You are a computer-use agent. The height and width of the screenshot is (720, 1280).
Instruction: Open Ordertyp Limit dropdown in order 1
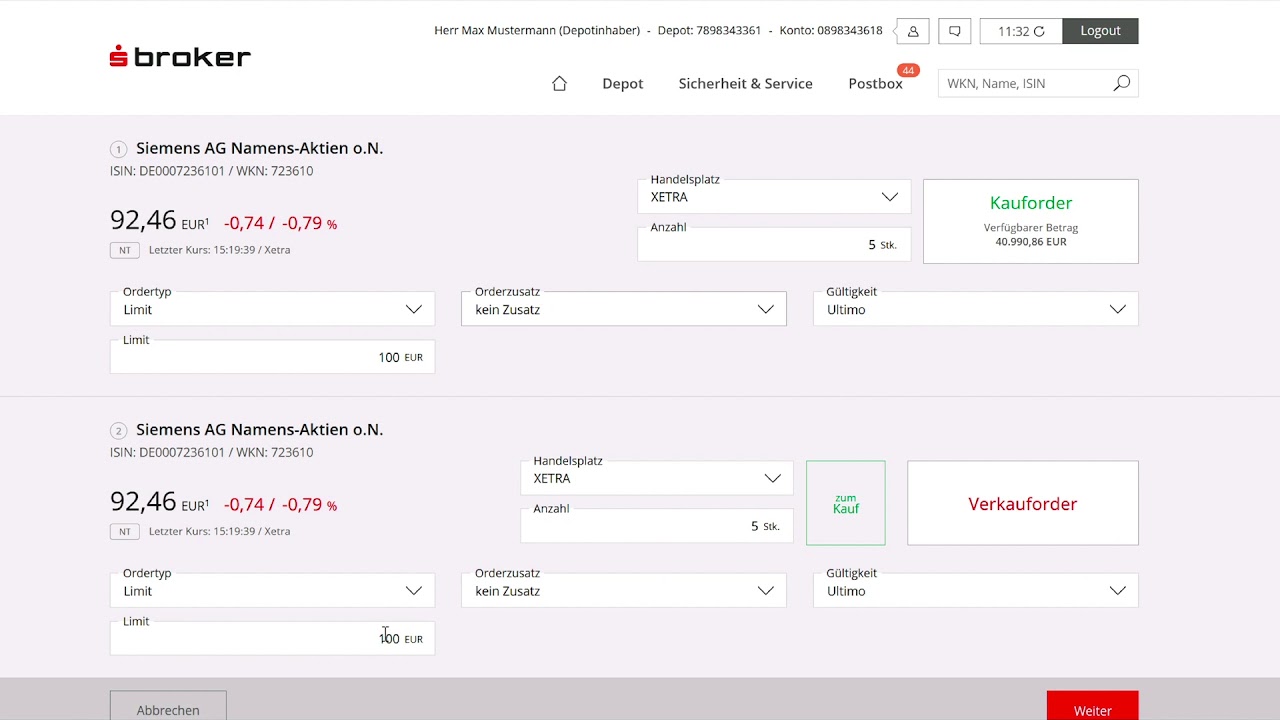tap(272, 310)
